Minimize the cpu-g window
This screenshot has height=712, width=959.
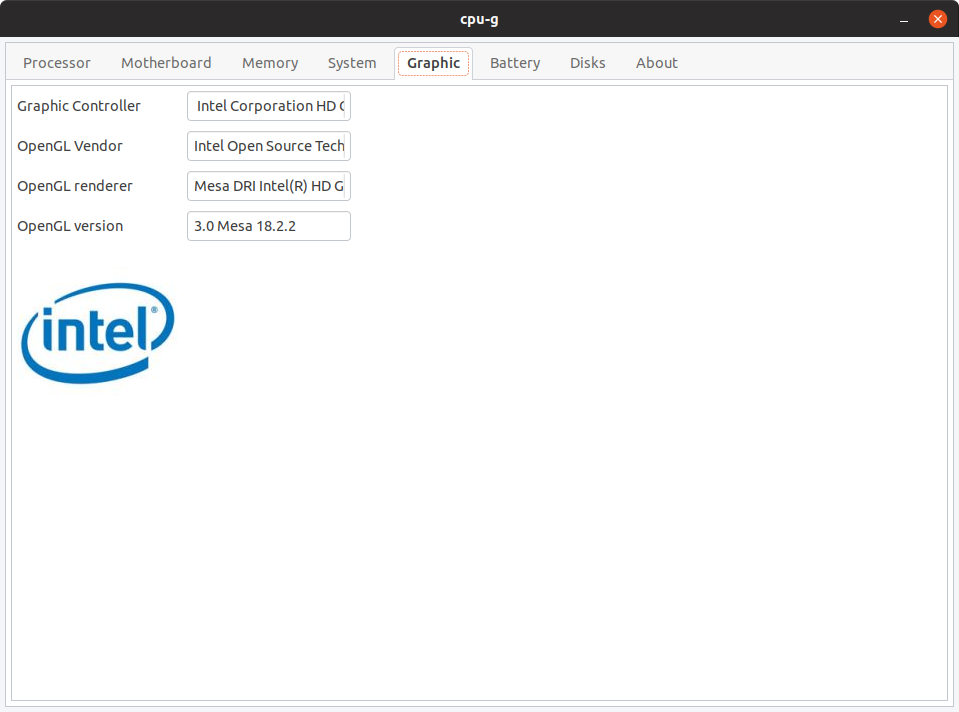(904, 20)
